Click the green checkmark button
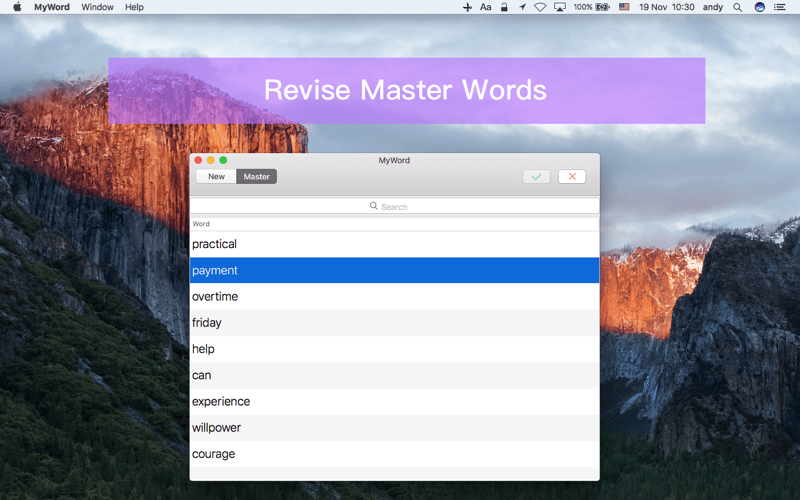Image resolution: width=800 pixels, height=500 pixels. [536, 177]
